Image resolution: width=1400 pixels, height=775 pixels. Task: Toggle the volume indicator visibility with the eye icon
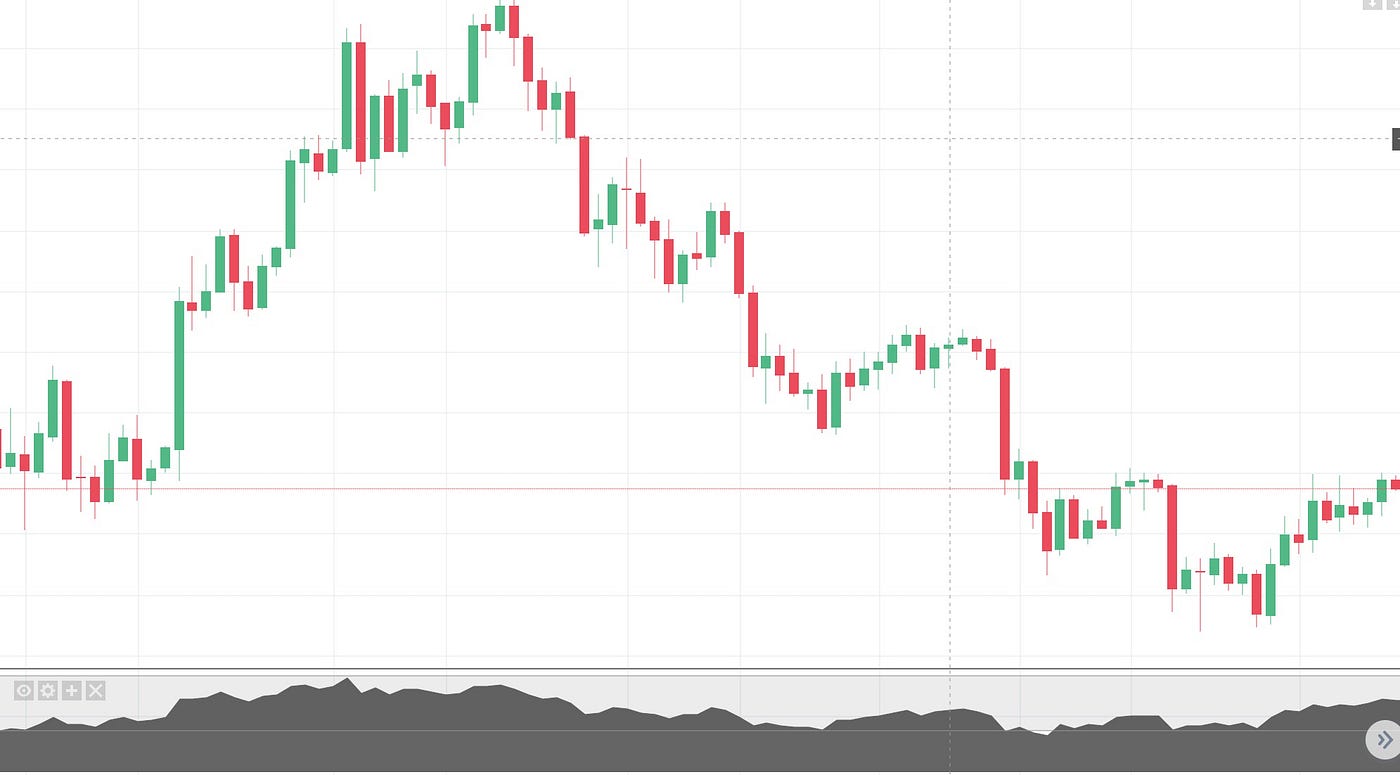click(x=24, y=690)
